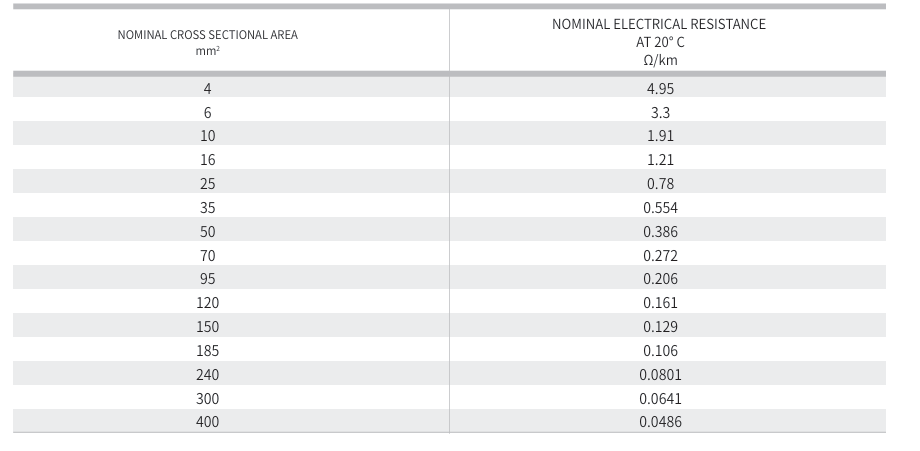Select the 0.0641 resistance value
Viewport: 920px width, 451px height.
(x=660, y=399)
